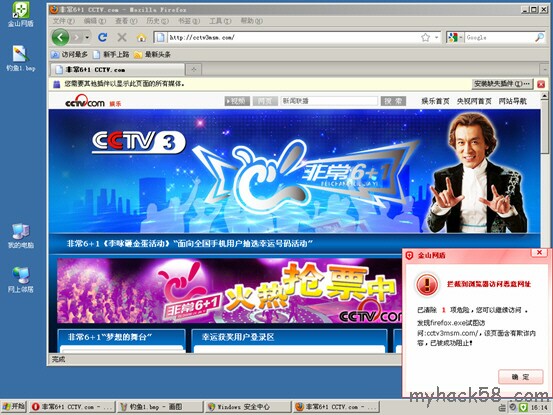Select the 非常6+1 CCTV.com tab
The width and height of the screenshot is (553, 415).
[117, 69]
